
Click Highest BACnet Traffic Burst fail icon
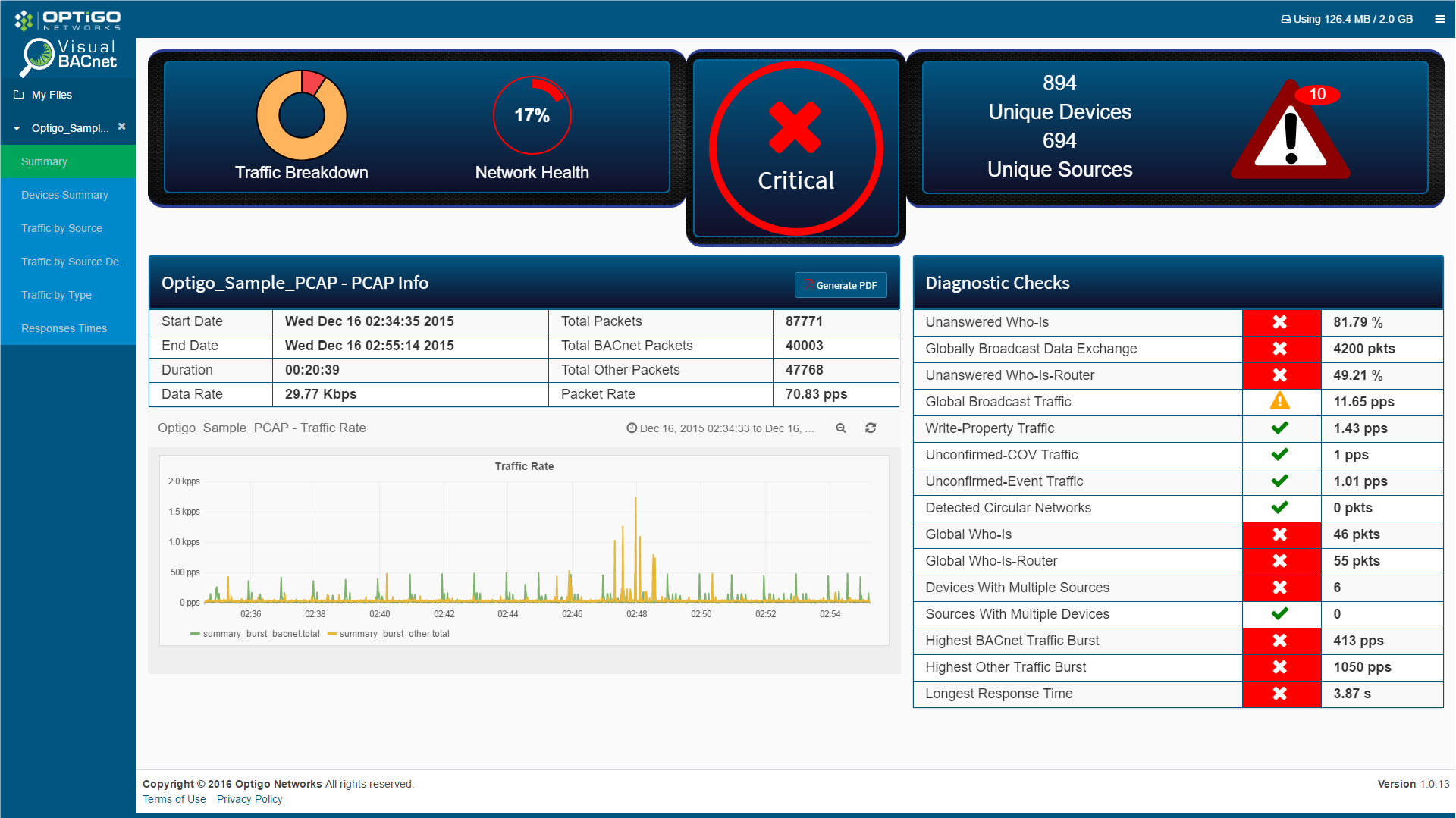(1280, 641)
